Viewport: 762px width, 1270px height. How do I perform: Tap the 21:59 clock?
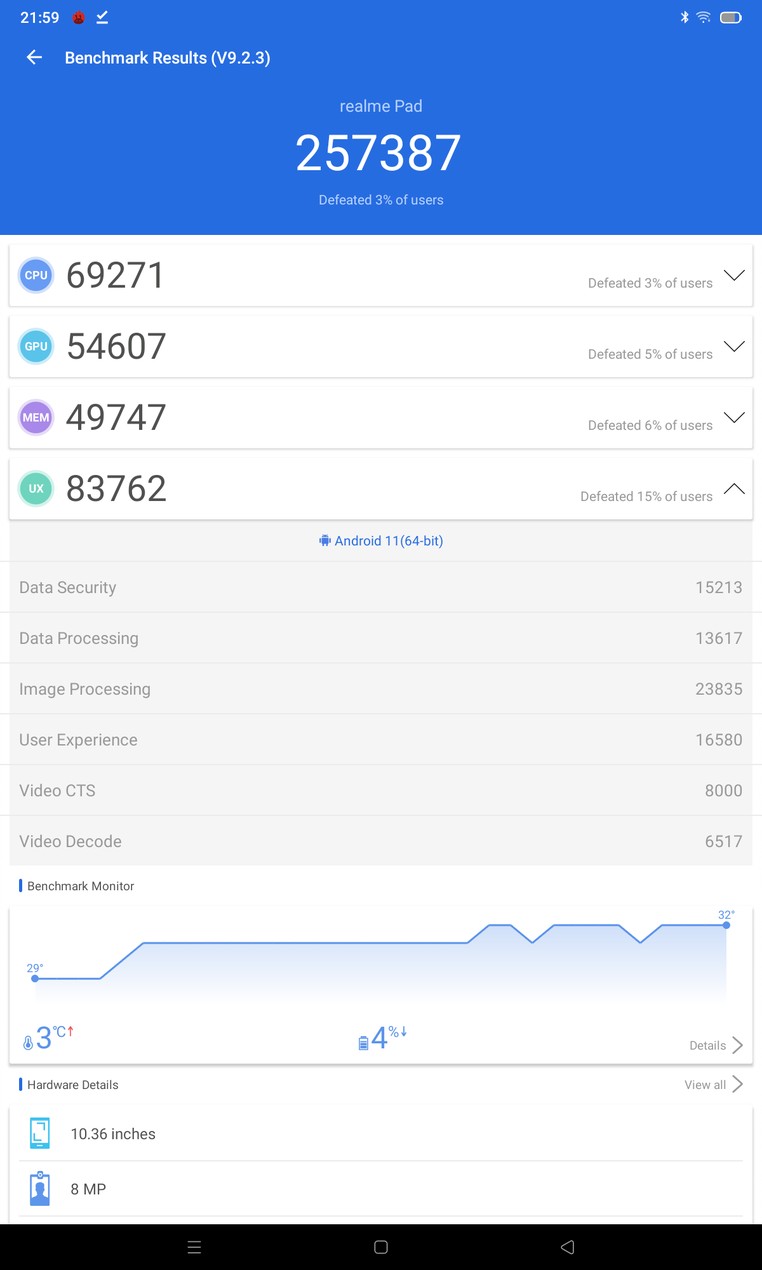[40, 18]
